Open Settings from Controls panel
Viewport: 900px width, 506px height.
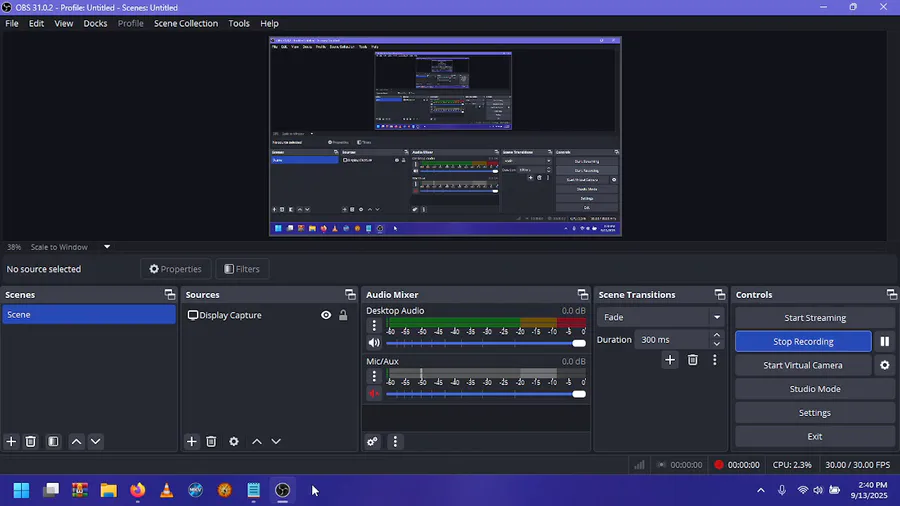(814, 413)
